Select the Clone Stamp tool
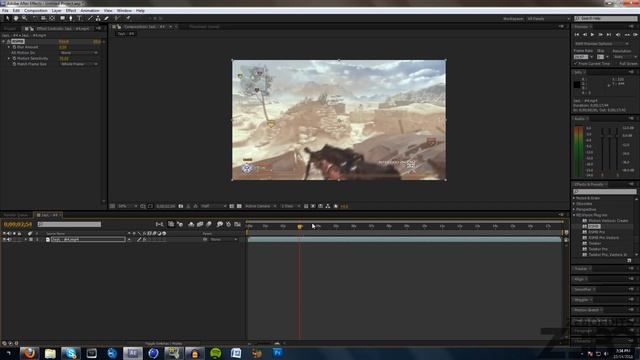Viewport: 640px width, 360px height. tap(98, 18)
